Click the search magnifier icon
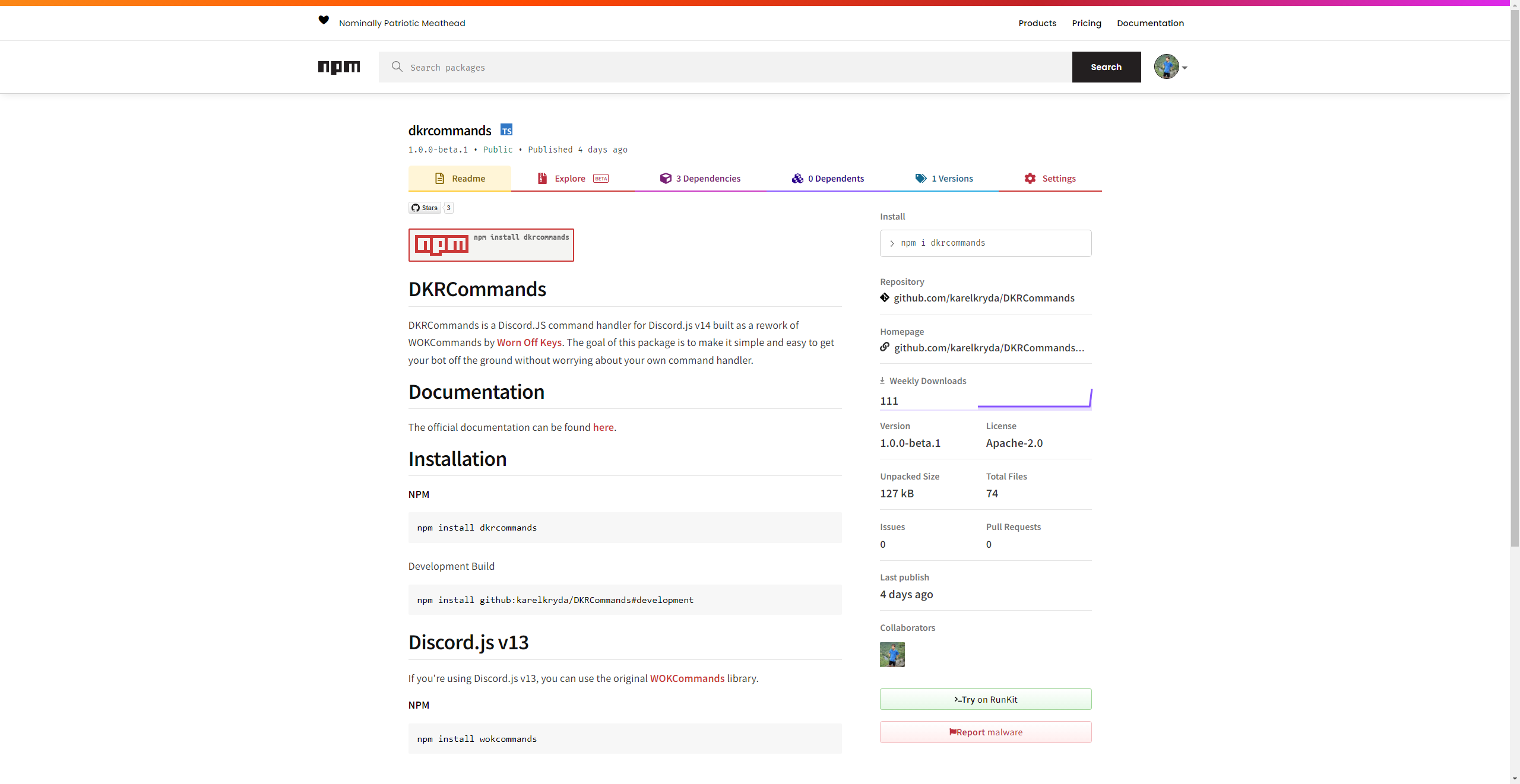Image resolution: width=1520 pixels, height=784 pixels. pos(397,67)
